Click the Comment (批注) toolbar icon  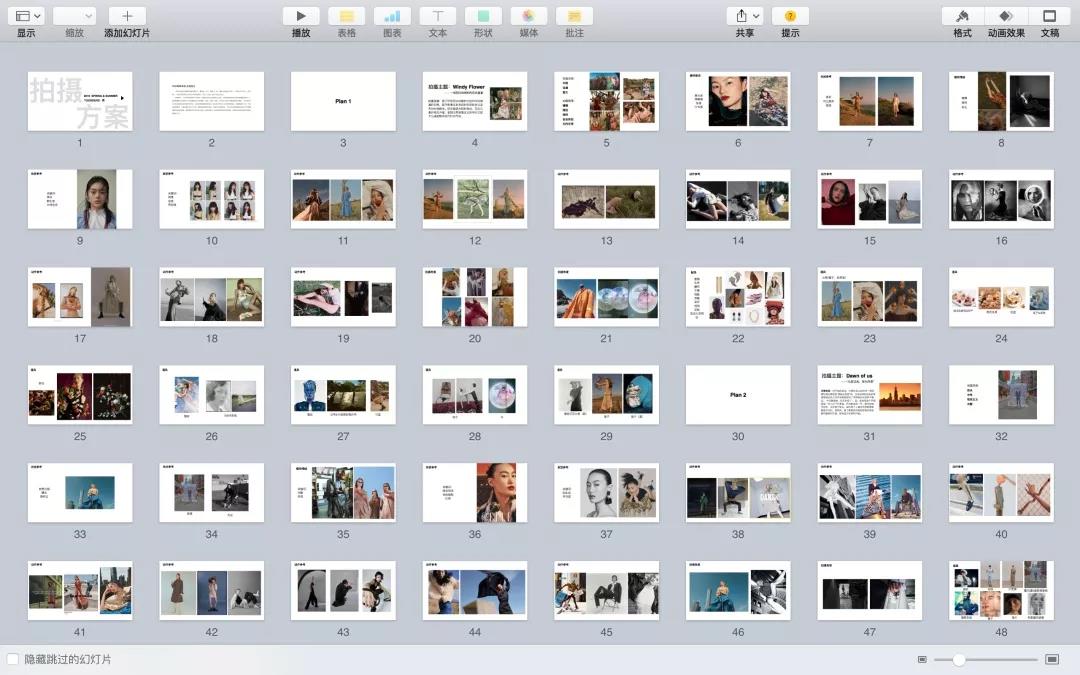click(x=574, y=16)
